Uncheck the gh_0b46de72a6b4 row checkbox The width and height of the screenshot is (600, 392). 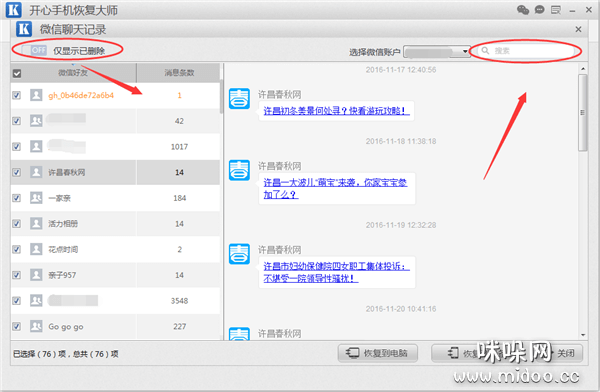tap(16, 95)
